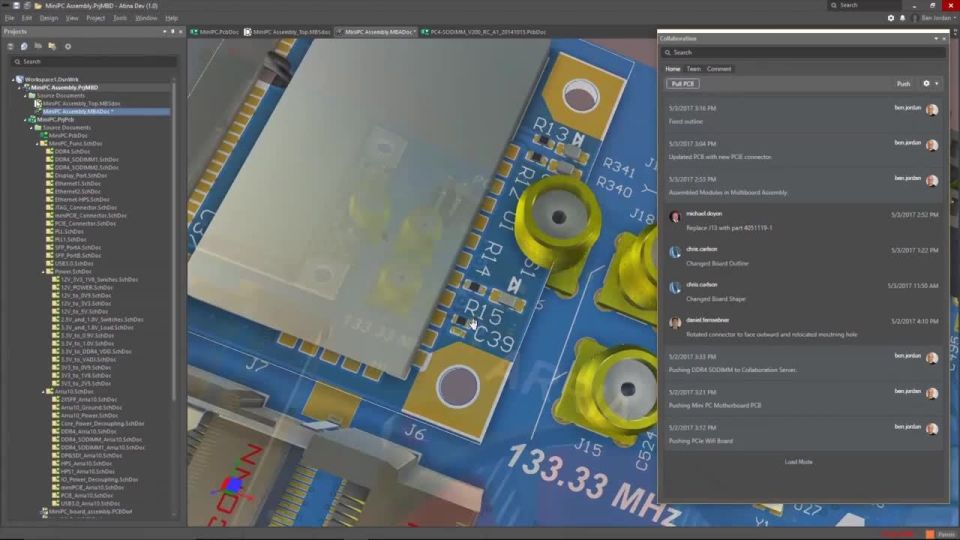Collapse the MiniPC.PrjPcb project node
The width and height of the screenshot is (960, 540).
point(26,120)
